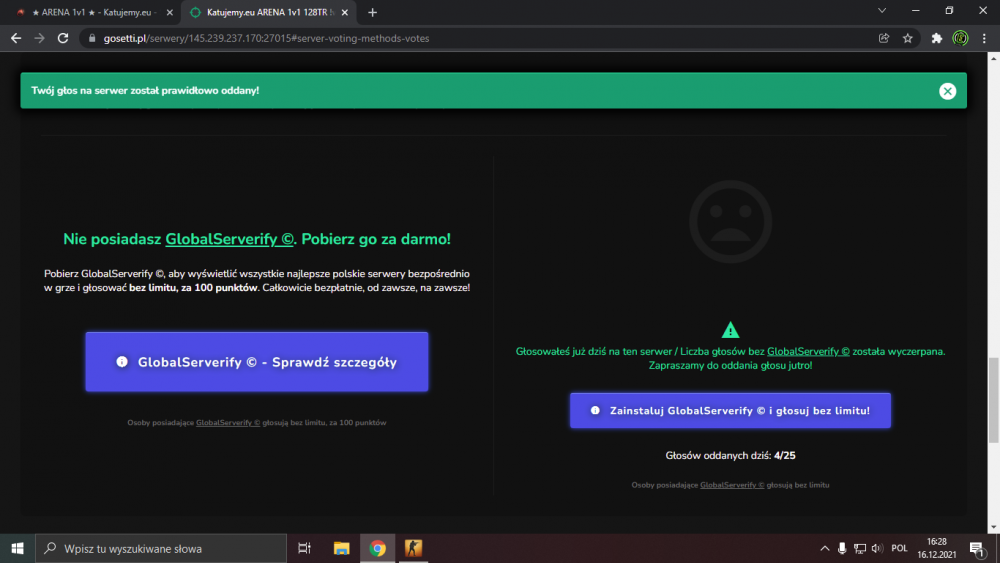Click the sad face icon
1000x563 pixels.
point(730,222)
